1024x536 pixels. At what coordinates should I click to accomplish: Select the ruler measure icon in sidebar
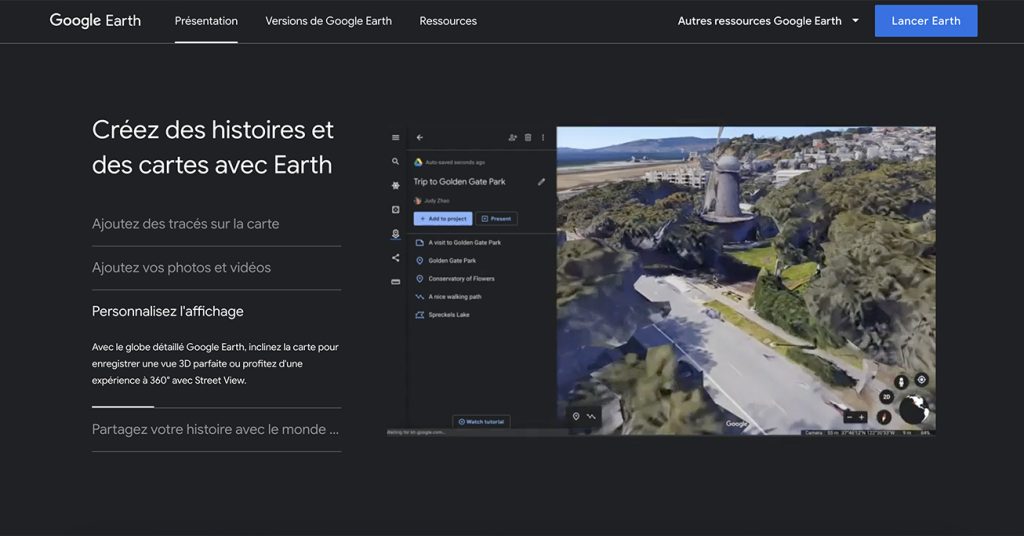tap(396, 282)
